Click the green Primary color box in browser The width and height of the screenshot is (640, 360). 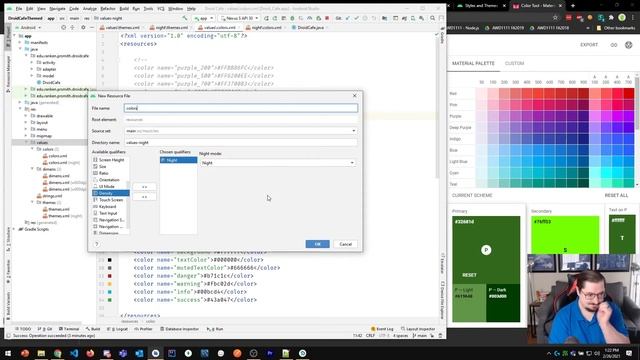tap(486, 249)
